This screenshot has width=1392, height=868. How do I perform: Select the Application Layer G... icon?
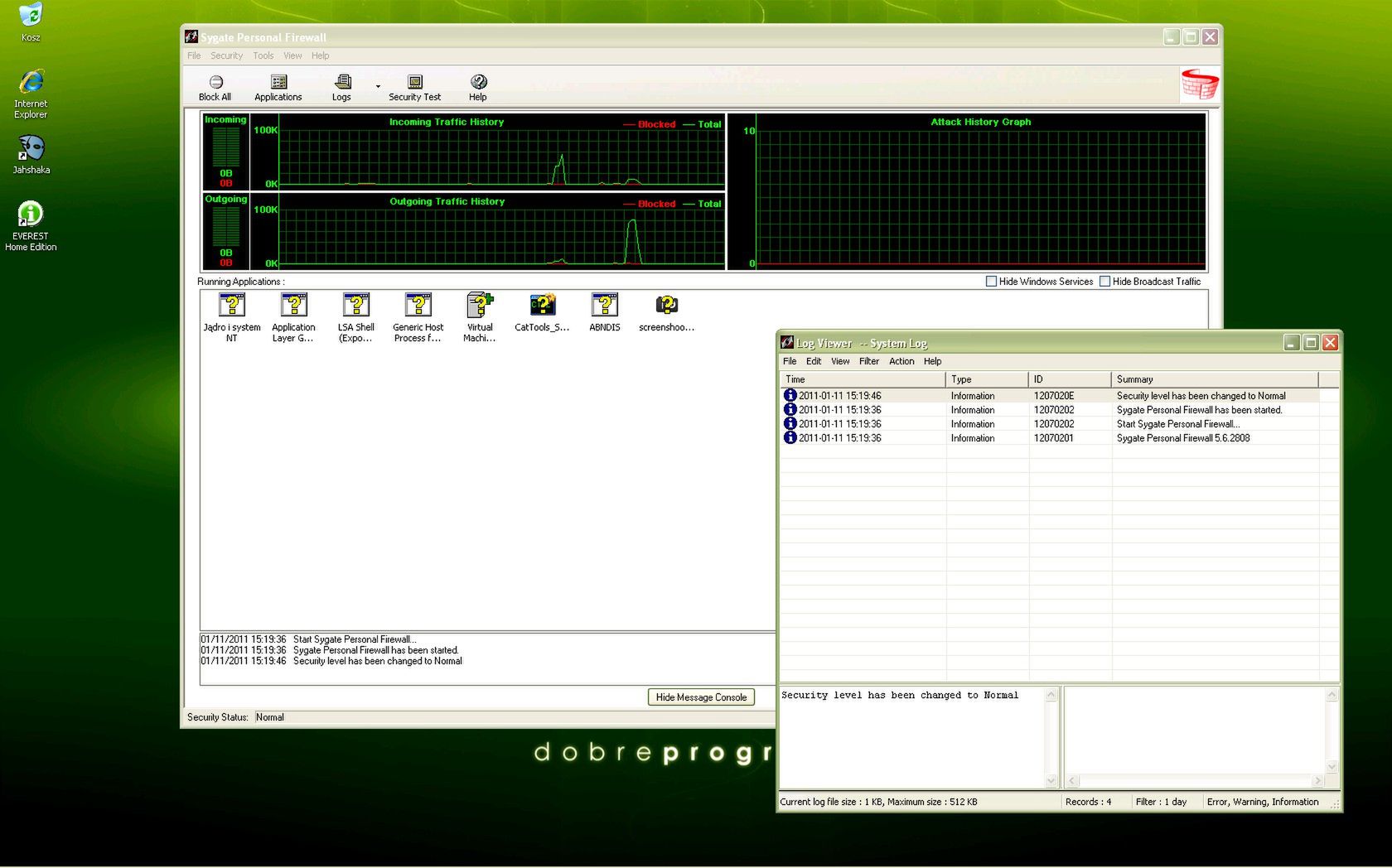pos(294,318)
